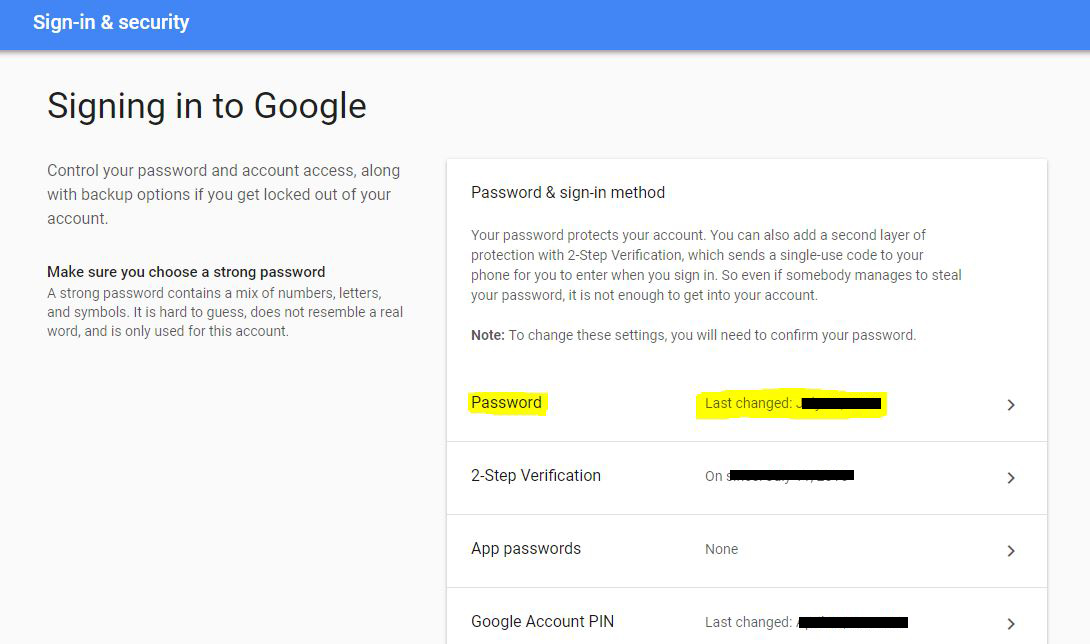Screen dimensions: 1090x644
Task: Click the 'Password & sign-in method' card title
Action: click(568, 192)
